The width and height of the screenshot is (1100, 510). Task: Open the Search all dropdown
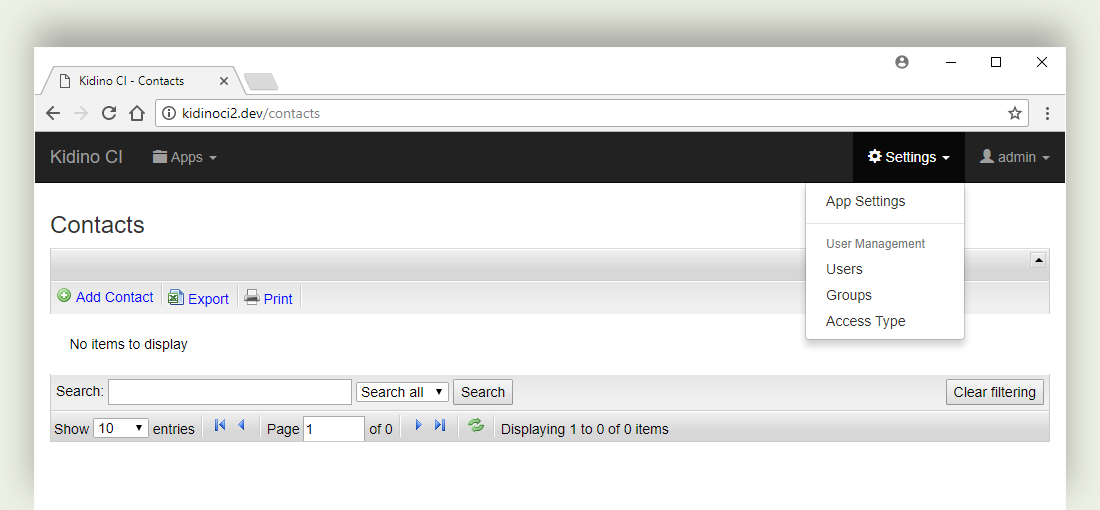click(x=403, y=392)
